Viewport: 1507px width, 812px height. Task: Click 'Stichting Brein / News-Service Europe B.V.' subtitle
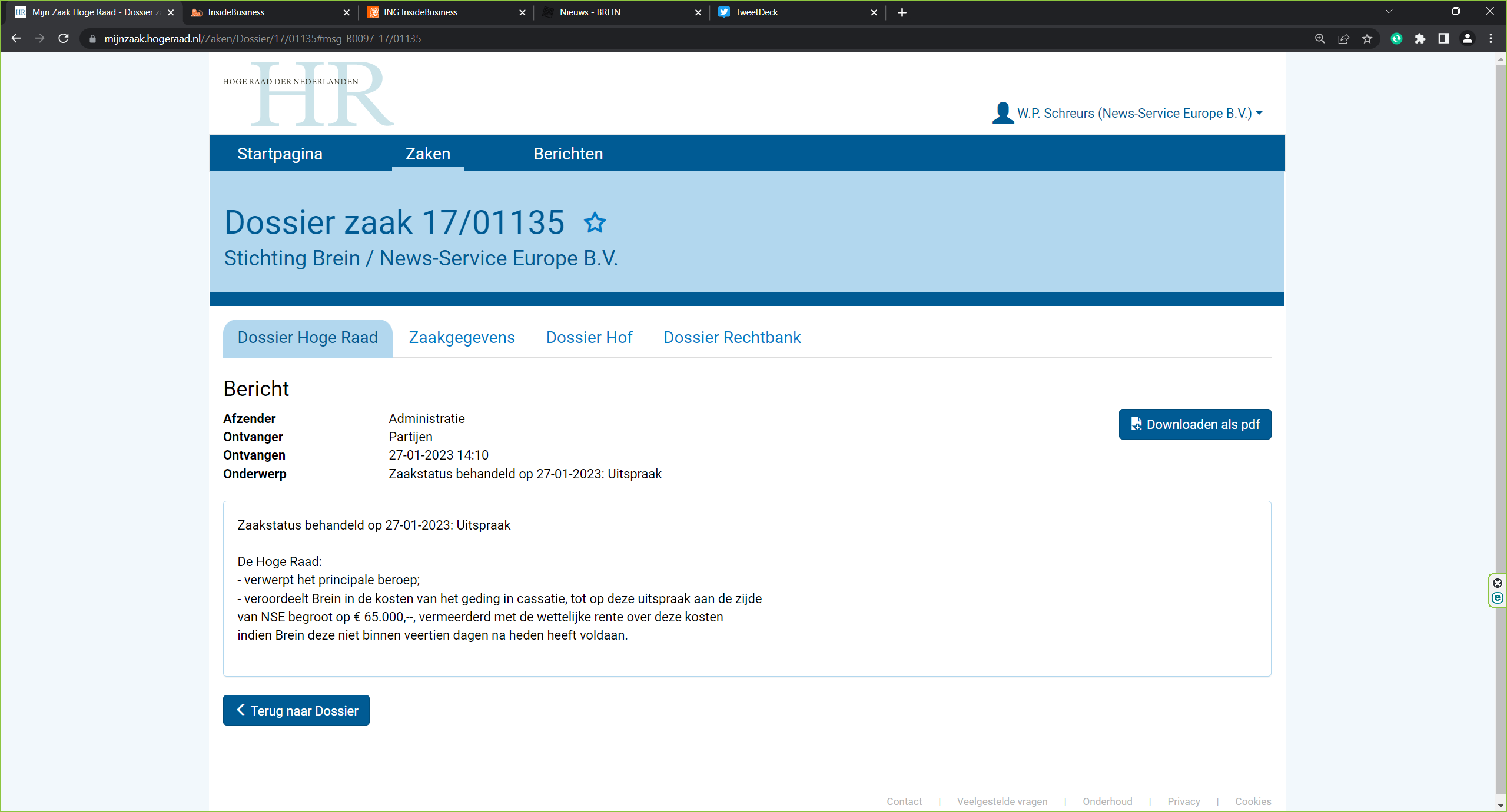click(x=421, y=258)
